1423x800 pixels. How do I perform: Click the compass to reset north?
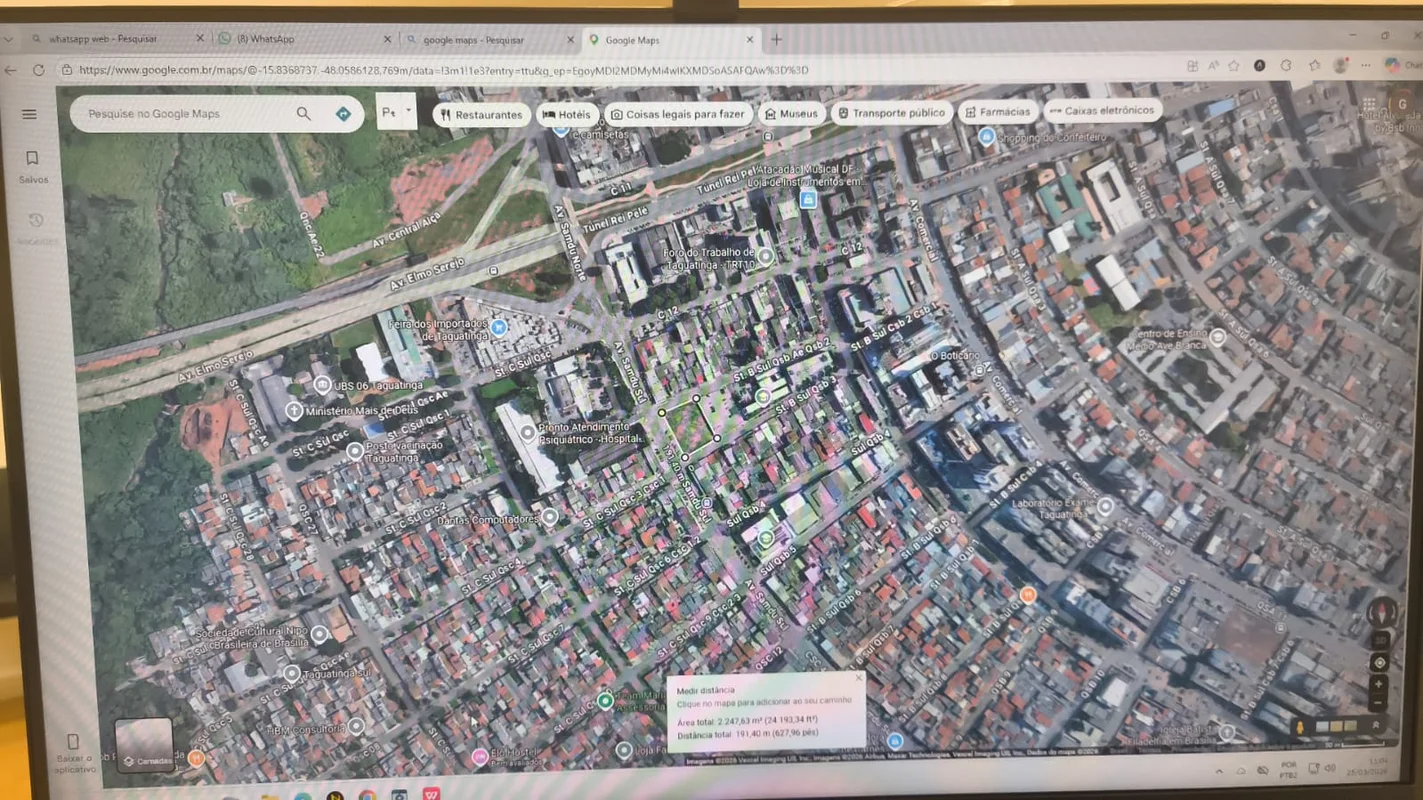click(x=1381, y=612)
